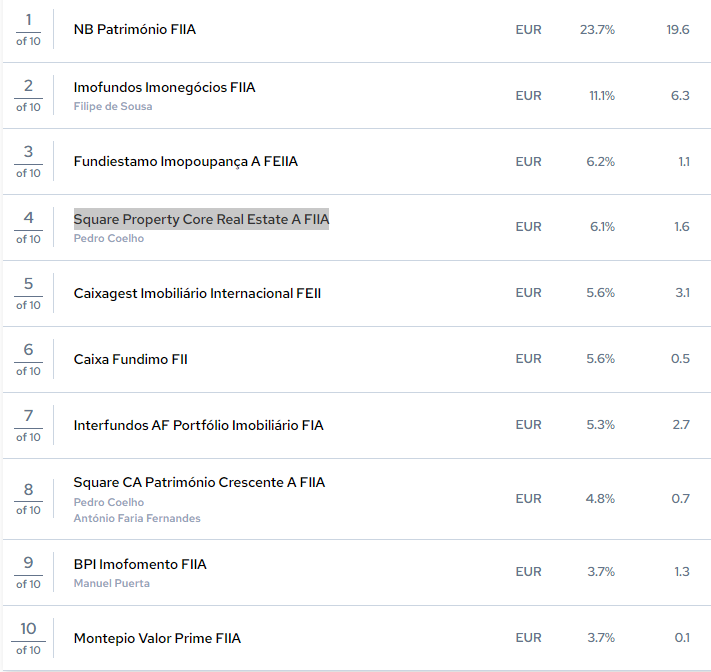Select Caixa Fundimo FII fund
711x672 pixels.
130,360
